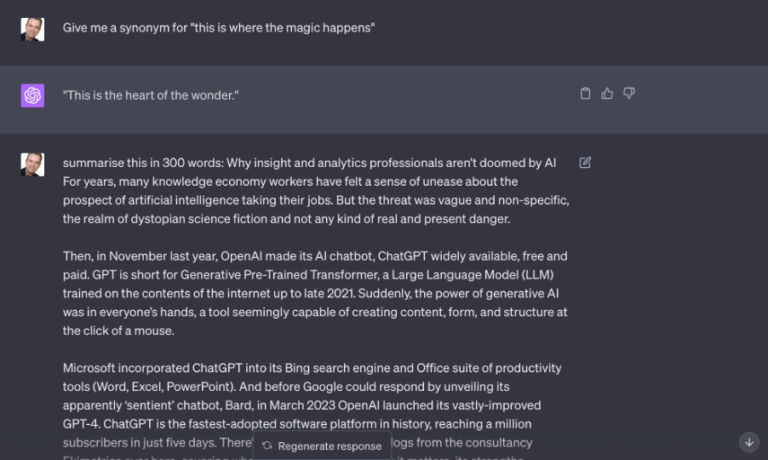
Task: Click the line starting 'For years, many knowledge economy'
Action: coord(290,181)
